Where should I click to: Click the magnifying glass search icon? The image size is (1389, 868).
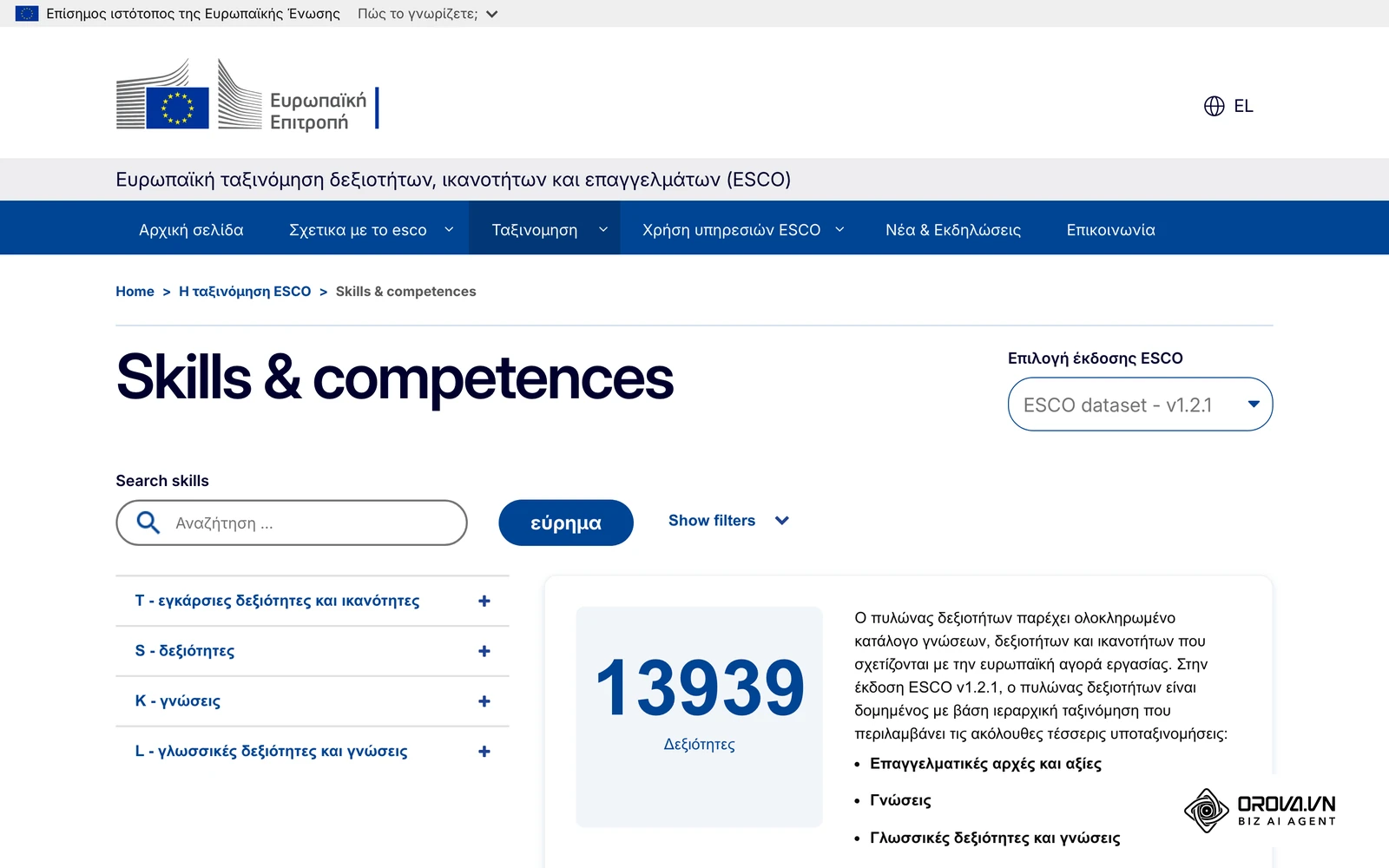click(x=148, y=523)
